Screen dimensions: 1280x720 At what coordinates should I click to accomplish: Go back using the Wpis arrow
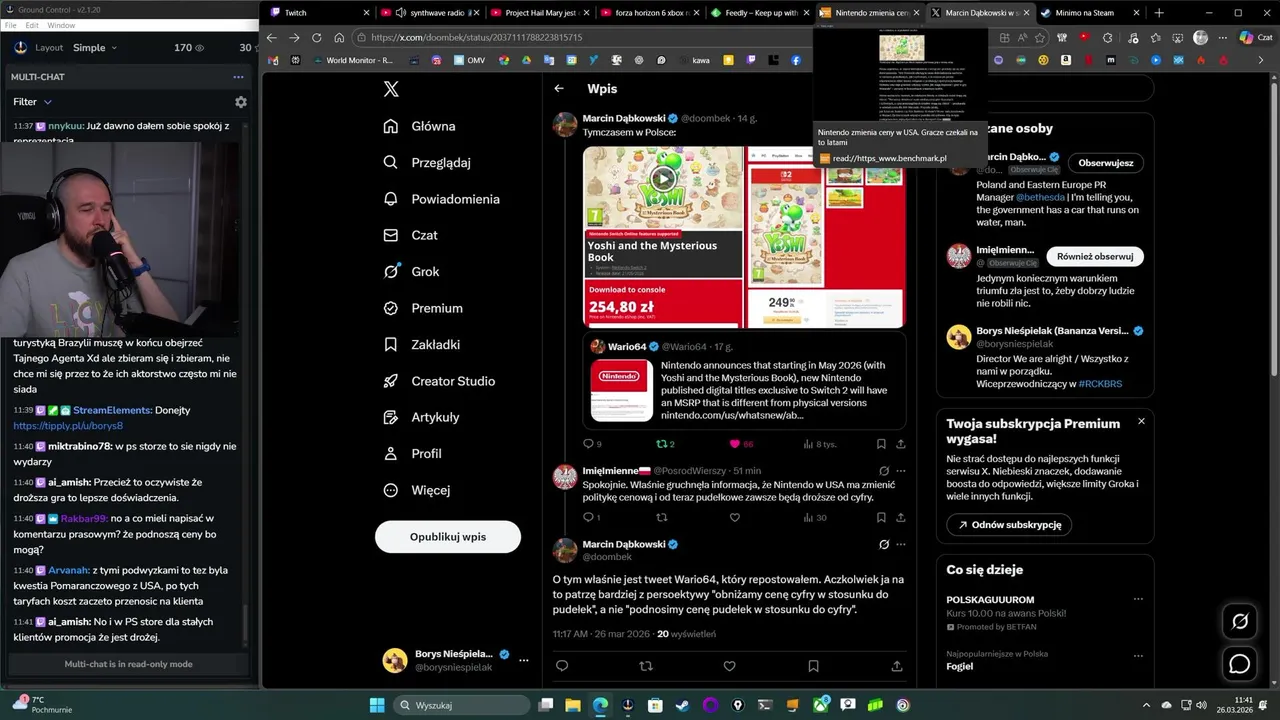tap(559, 88)
